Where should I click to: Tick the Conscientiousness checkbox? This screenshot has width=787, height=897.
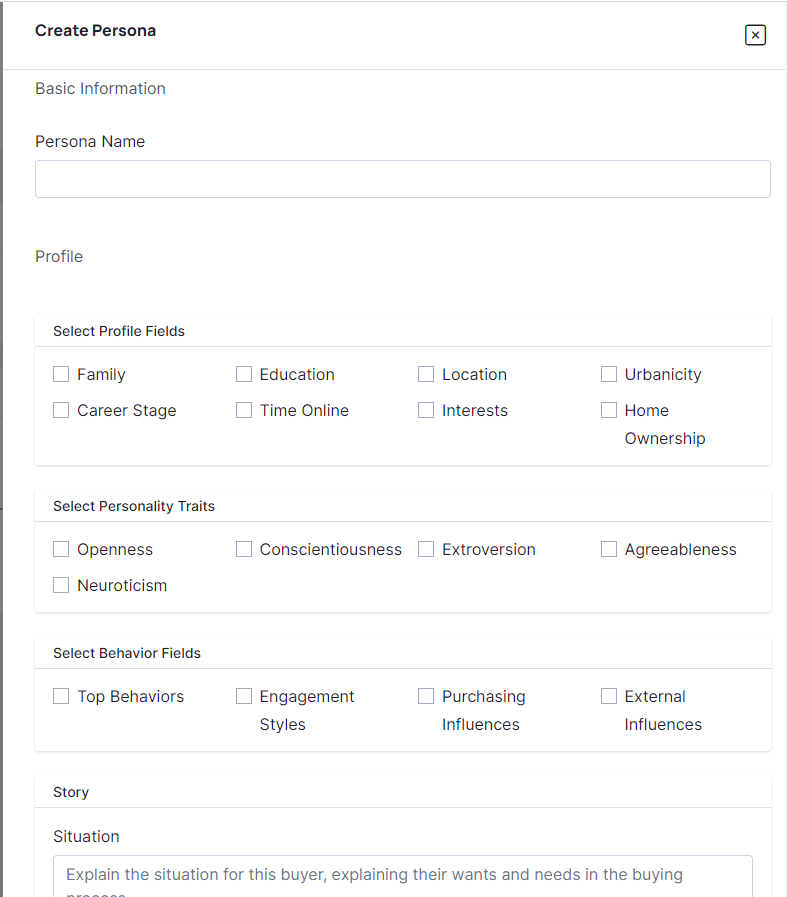point(244,549)
